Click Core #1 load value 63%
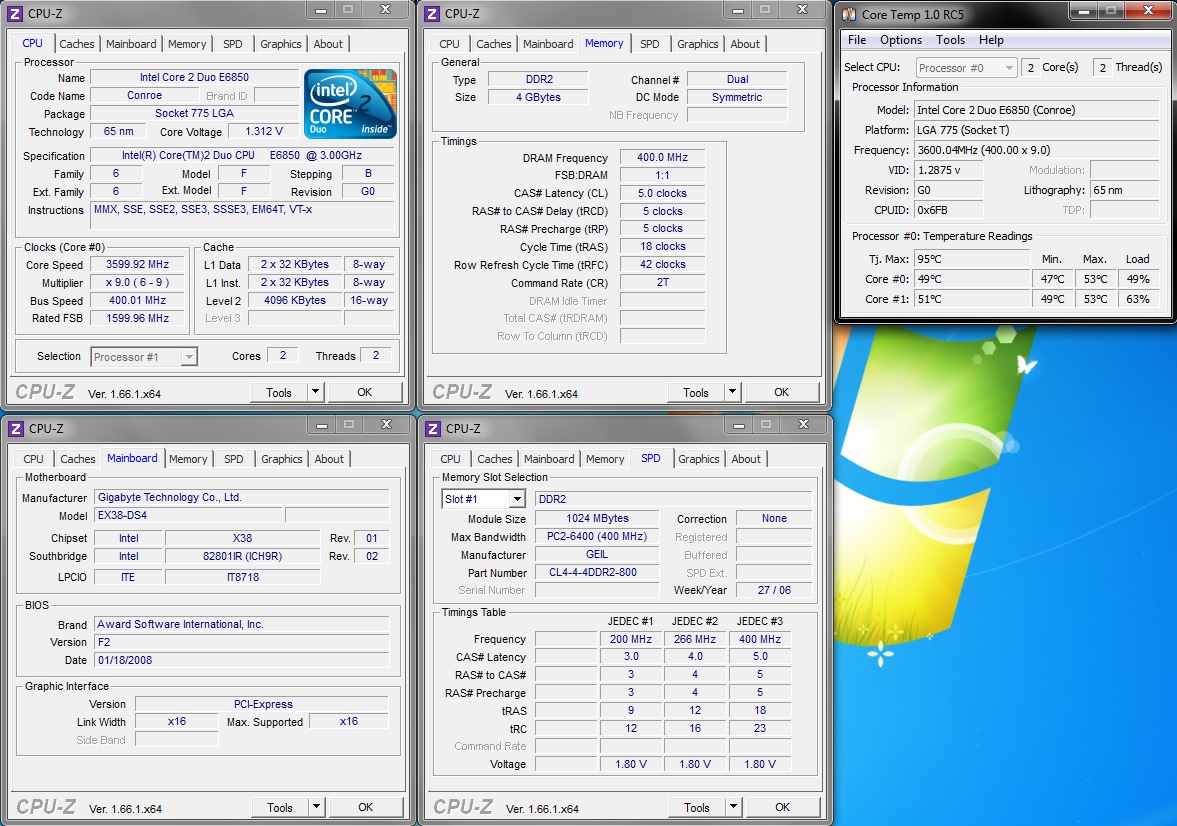The height and width of the screenshot is (826, 1177). [1138, 299]
